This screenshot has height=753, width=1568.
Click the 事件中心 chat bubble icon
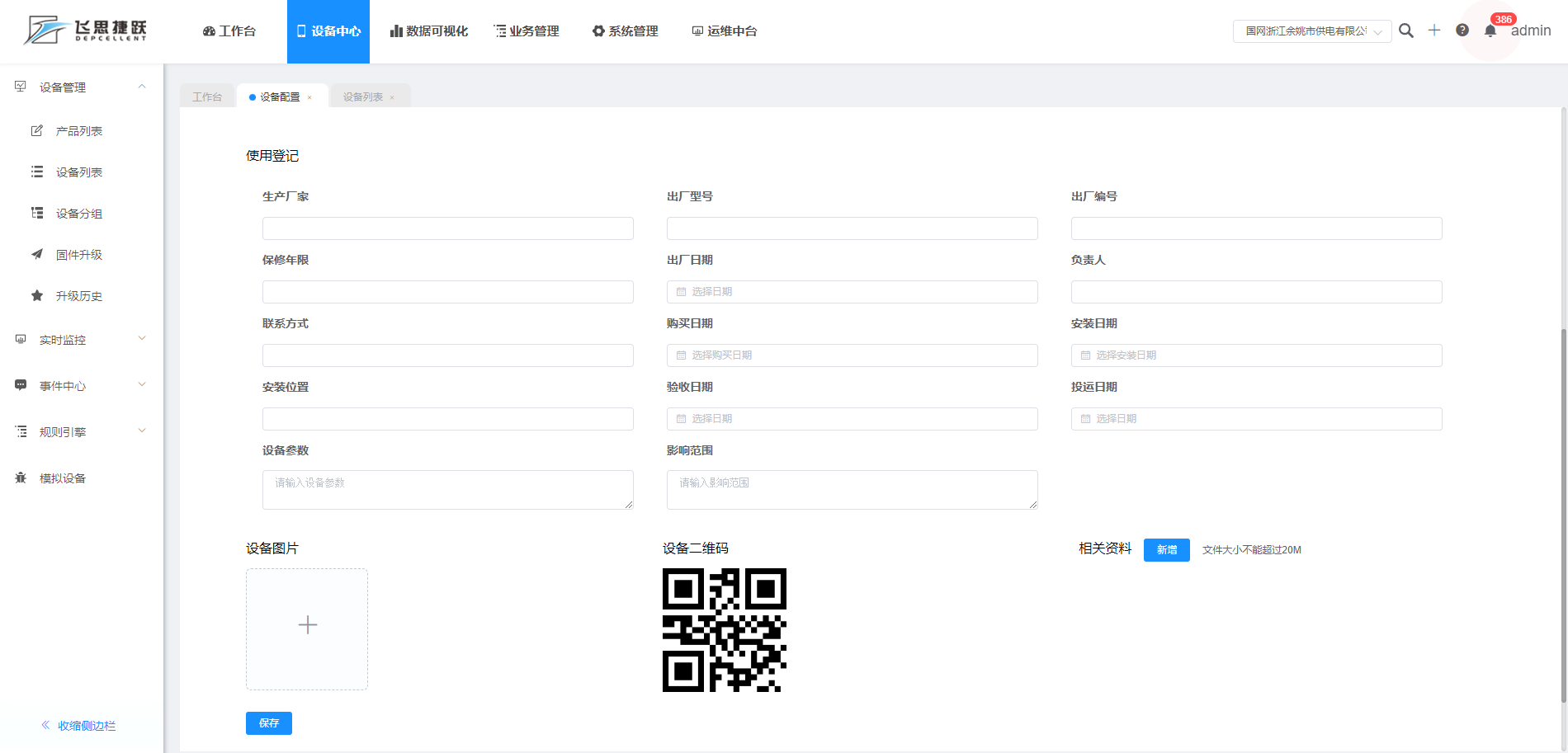point(21,386)
